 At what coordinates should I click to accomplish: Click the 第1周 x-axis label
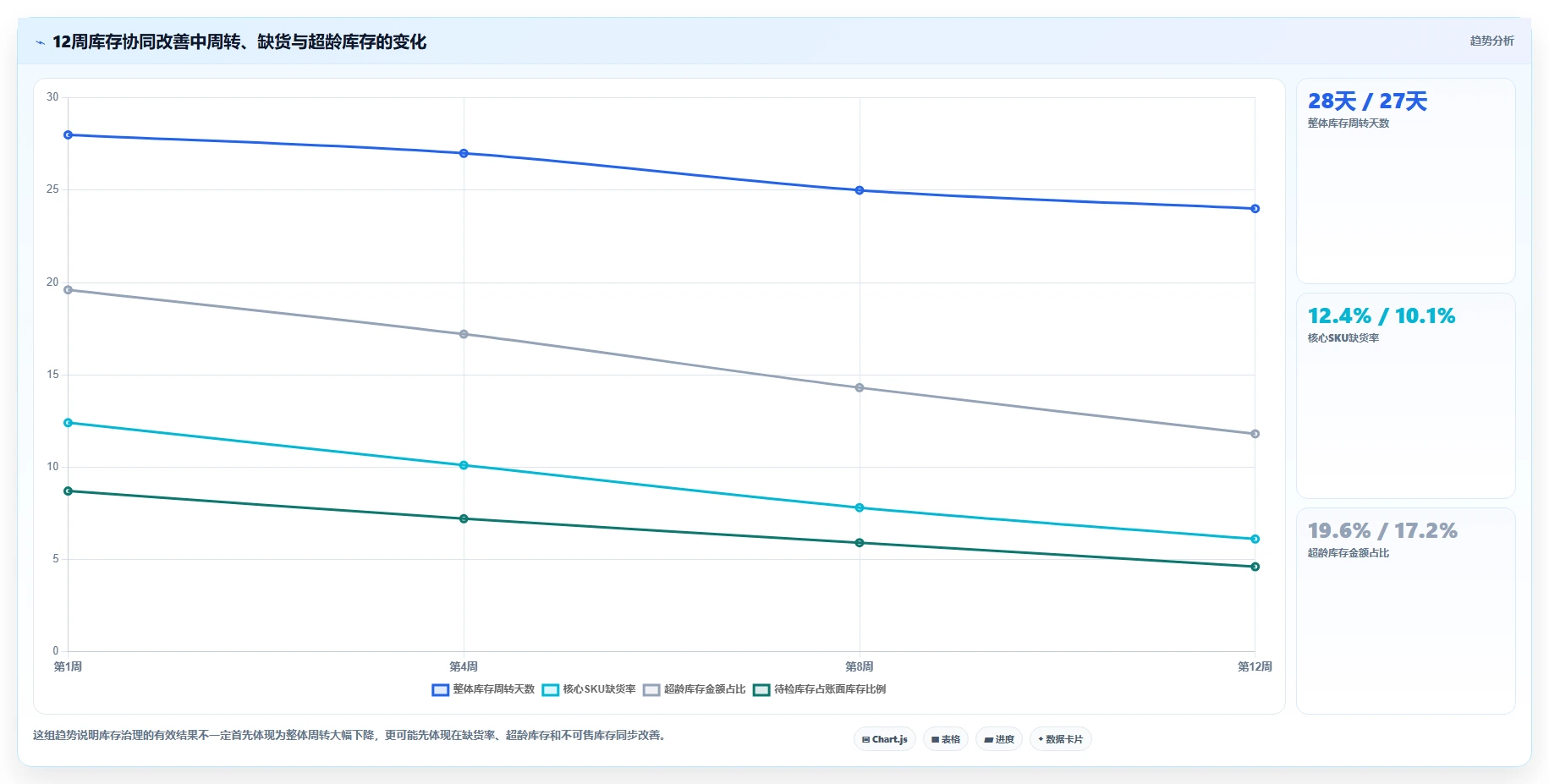[x=69, y=666]
